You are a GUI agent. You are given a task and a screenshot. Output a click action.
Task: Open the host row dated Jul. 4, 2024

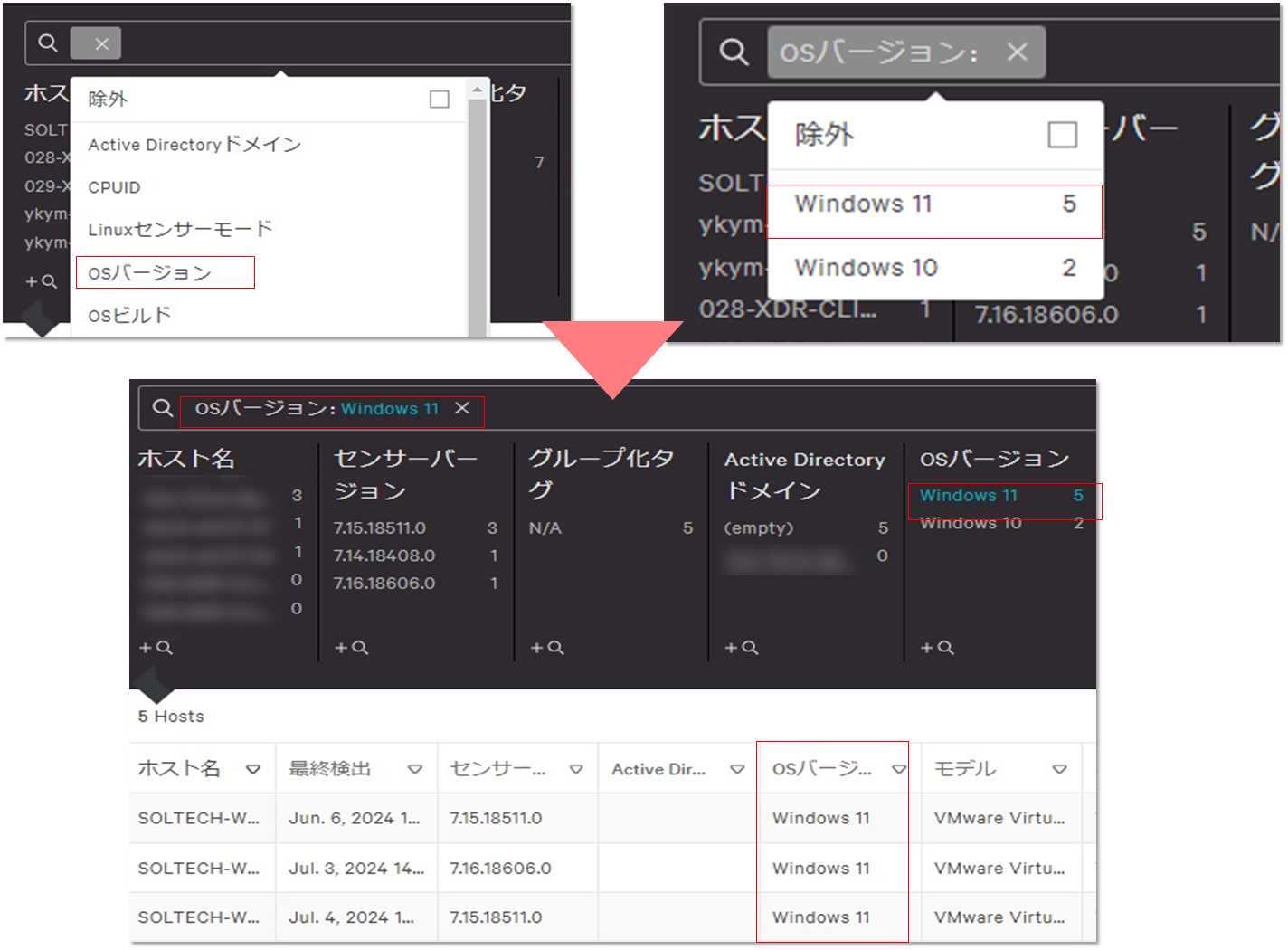coord(612,917)
